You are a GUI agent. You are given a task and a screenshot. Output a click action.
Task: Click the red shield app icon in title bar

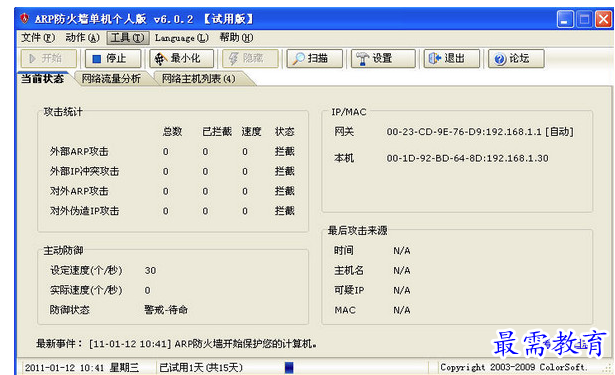tap(24, 18)
